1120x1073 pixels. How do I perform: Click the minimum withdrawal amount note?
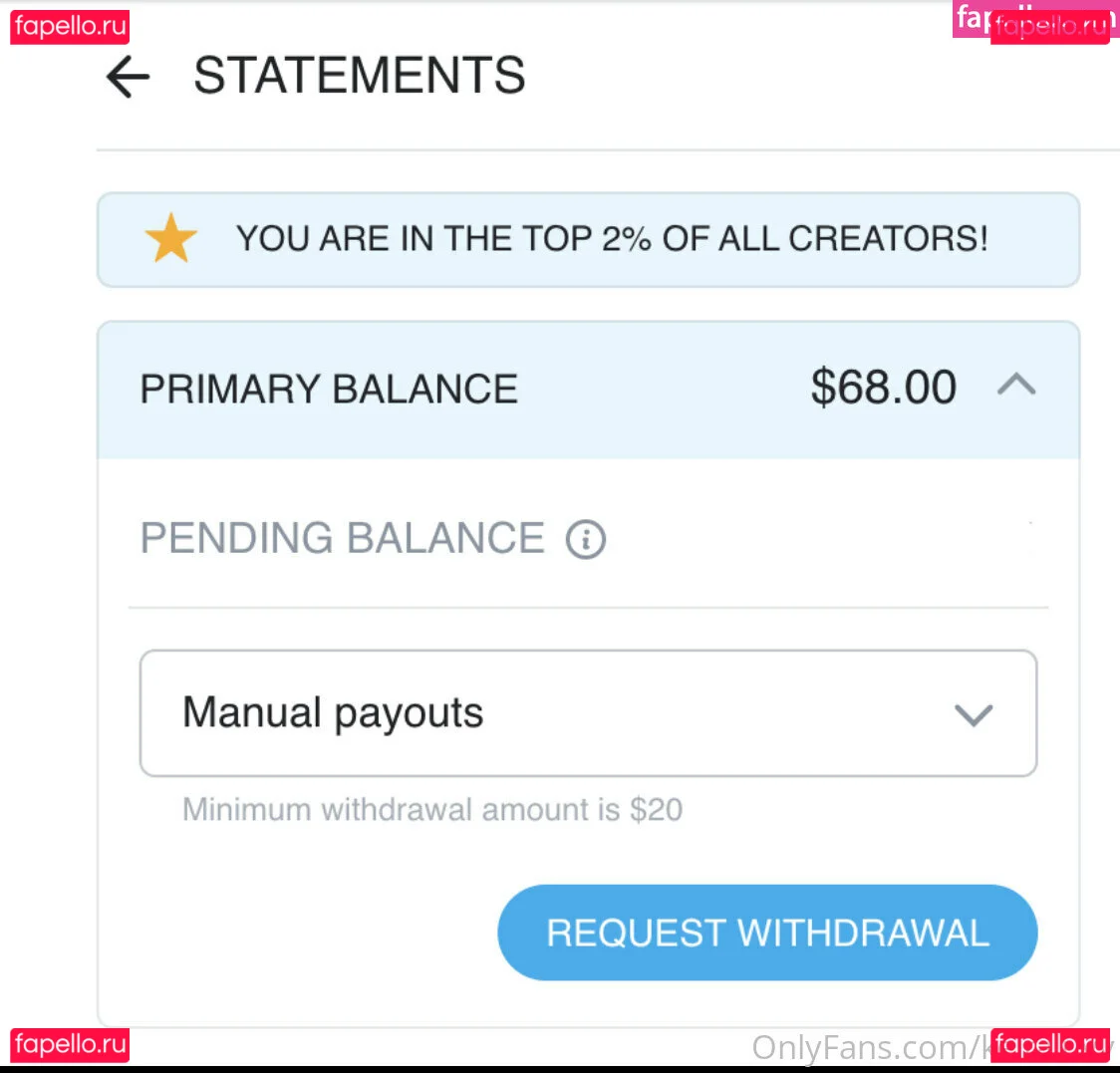point(432,809)
